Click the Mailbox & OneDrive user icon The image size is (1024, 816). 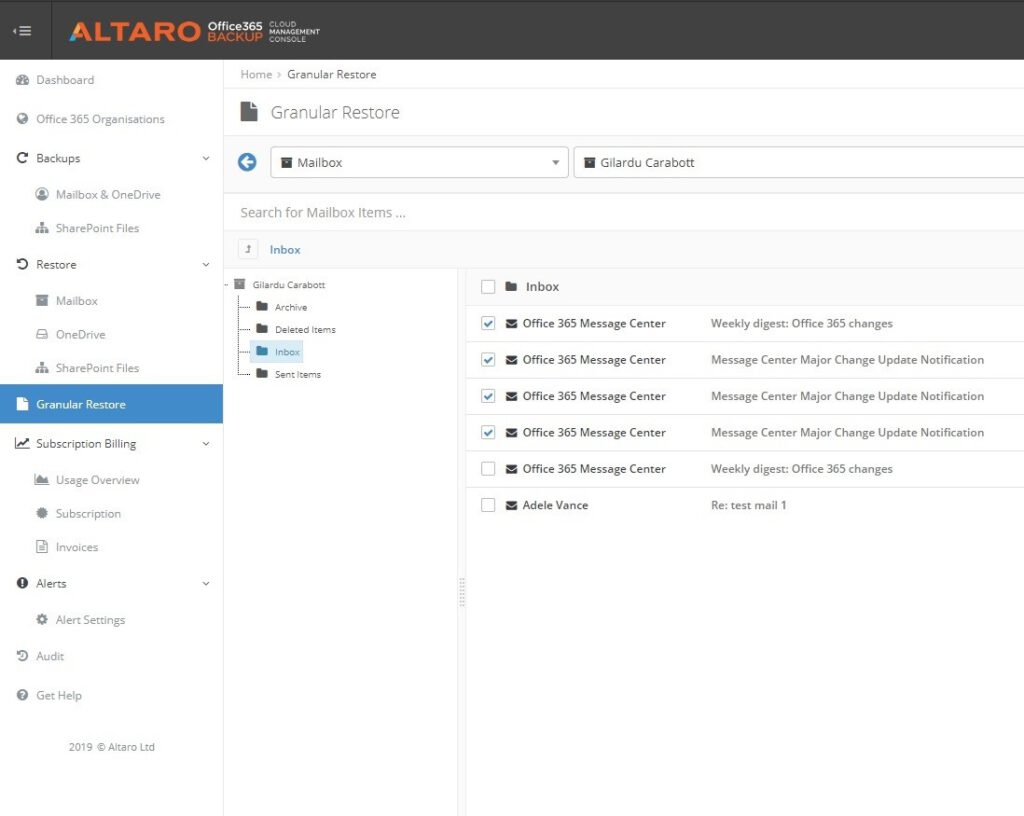click(42, 195)
